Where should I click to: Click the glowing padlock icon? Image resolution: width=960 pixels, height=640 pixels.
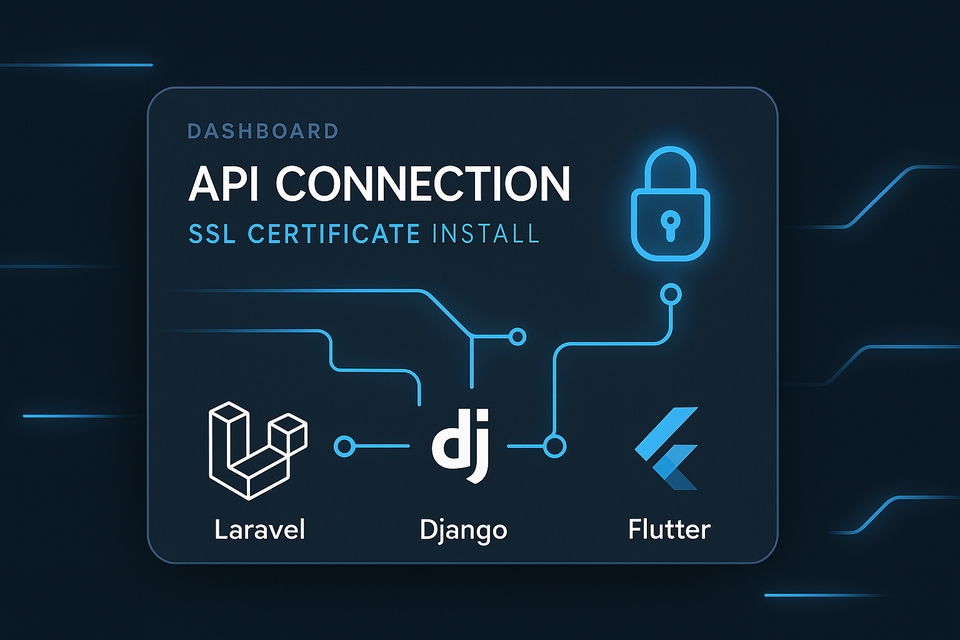pos(670,204)
